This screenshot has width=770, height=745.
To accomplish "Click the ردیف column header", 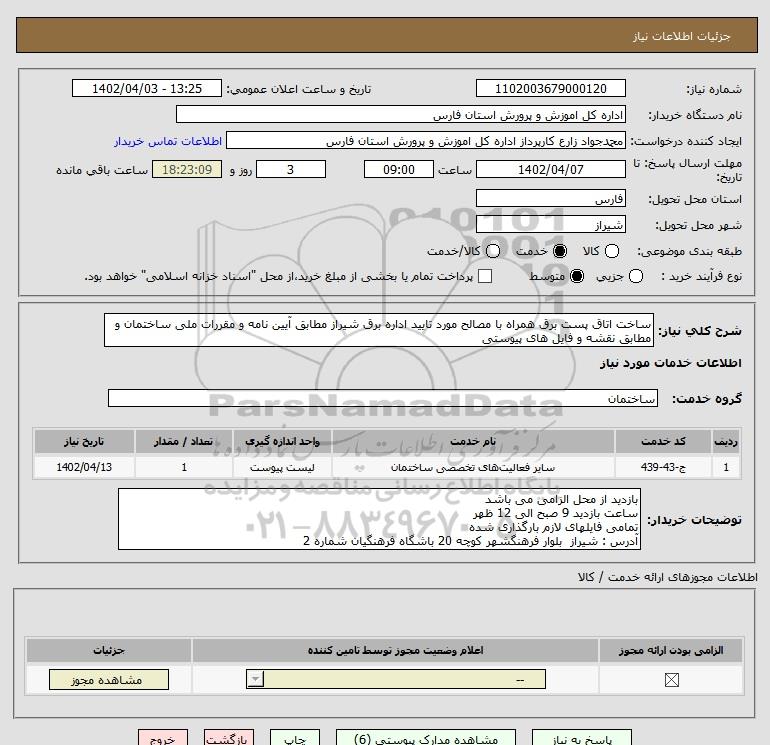I will (x=726, y=441).
